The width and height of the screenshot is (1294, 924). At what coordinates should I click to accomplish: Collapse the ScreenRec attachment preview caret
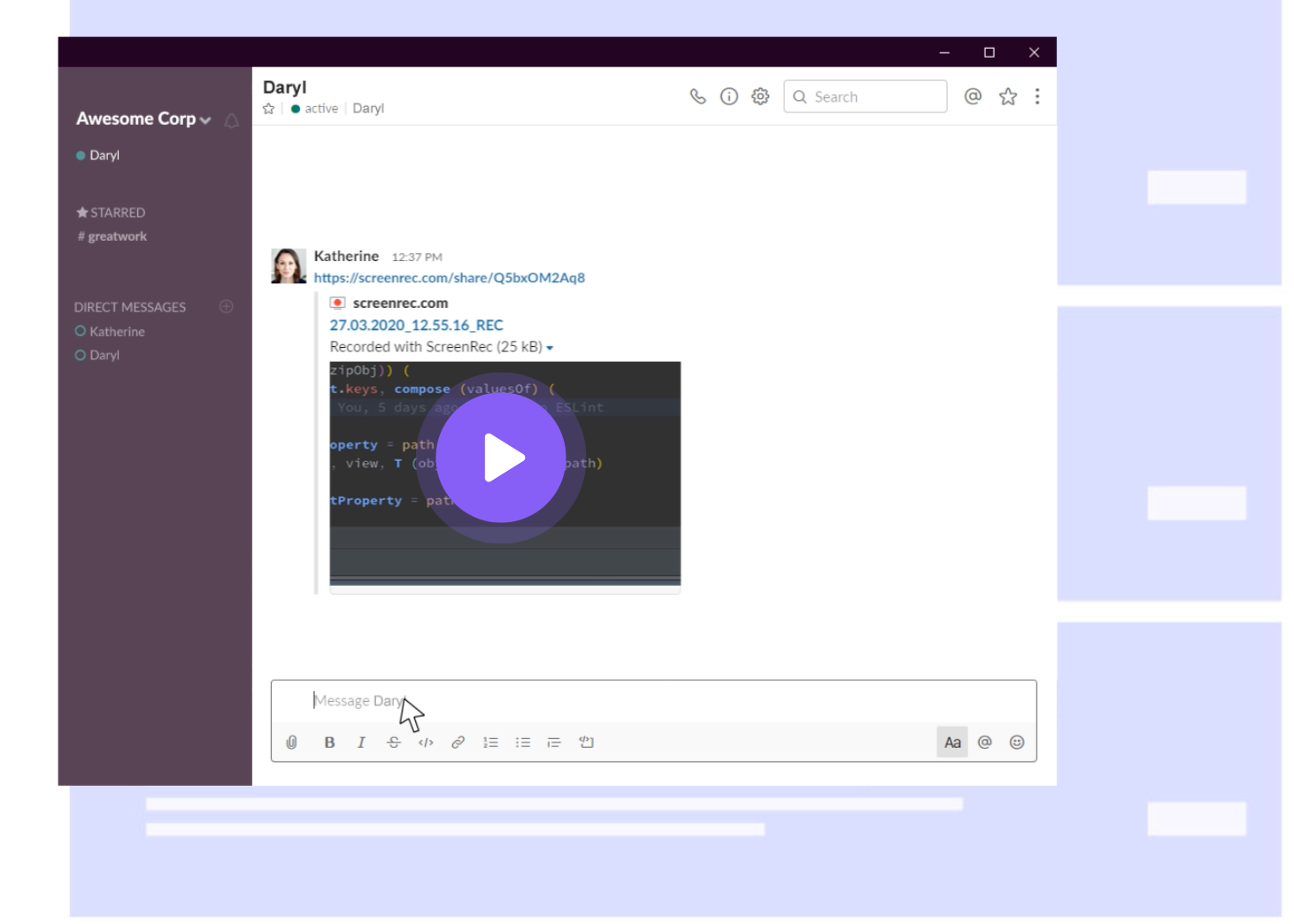coord(550,348)
